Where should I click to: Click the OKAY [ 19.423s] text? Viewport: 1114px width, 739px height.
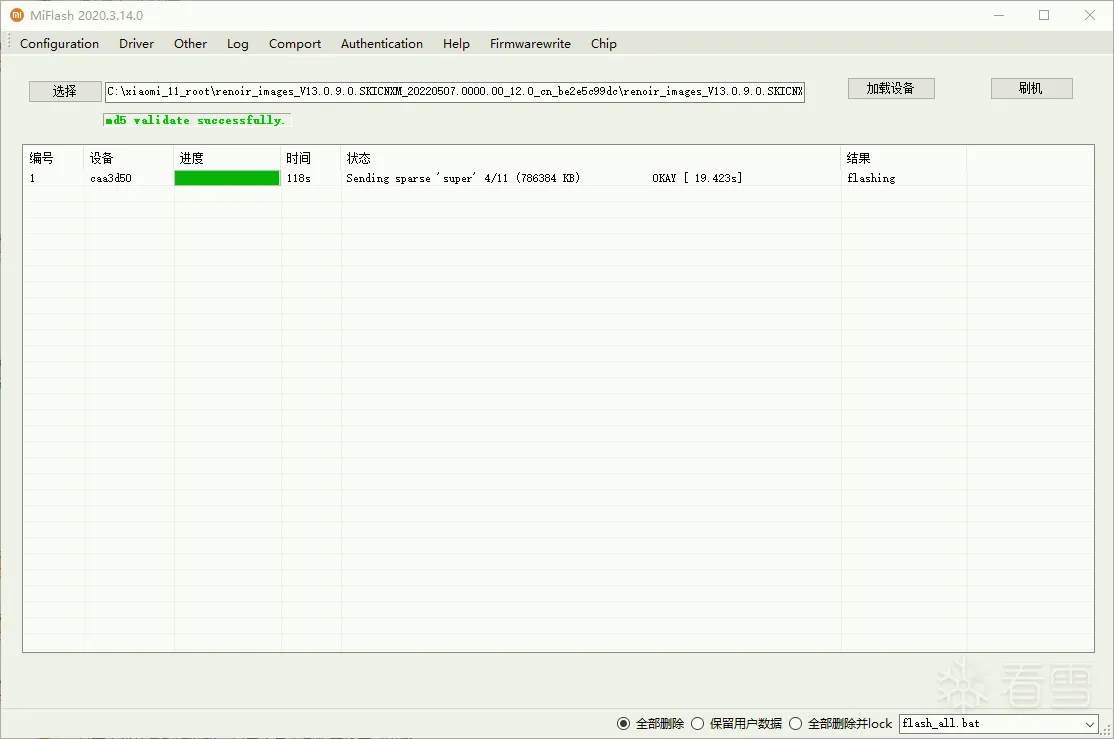(x=697, y=178)
